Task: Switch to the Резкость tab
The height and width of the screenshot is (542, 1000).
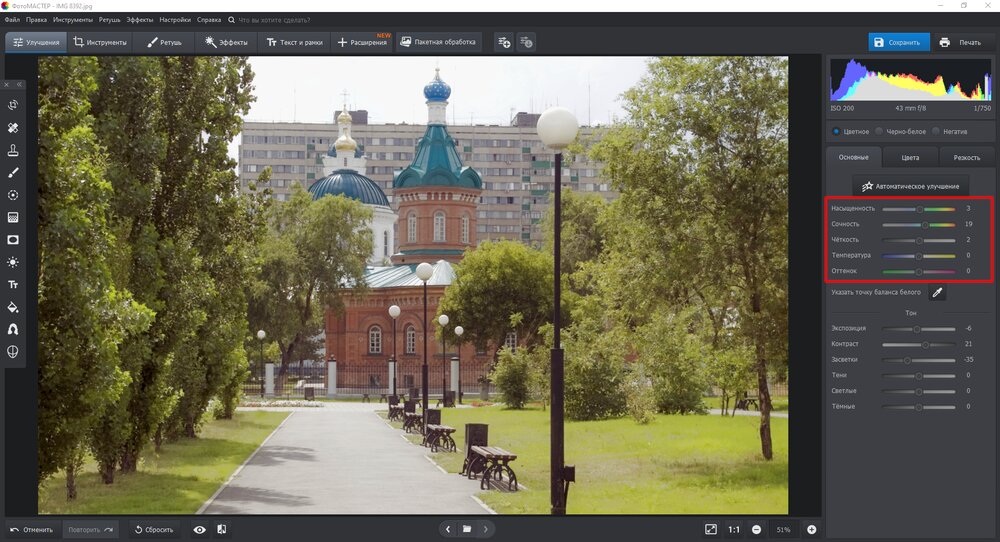Action: [966, 157]
